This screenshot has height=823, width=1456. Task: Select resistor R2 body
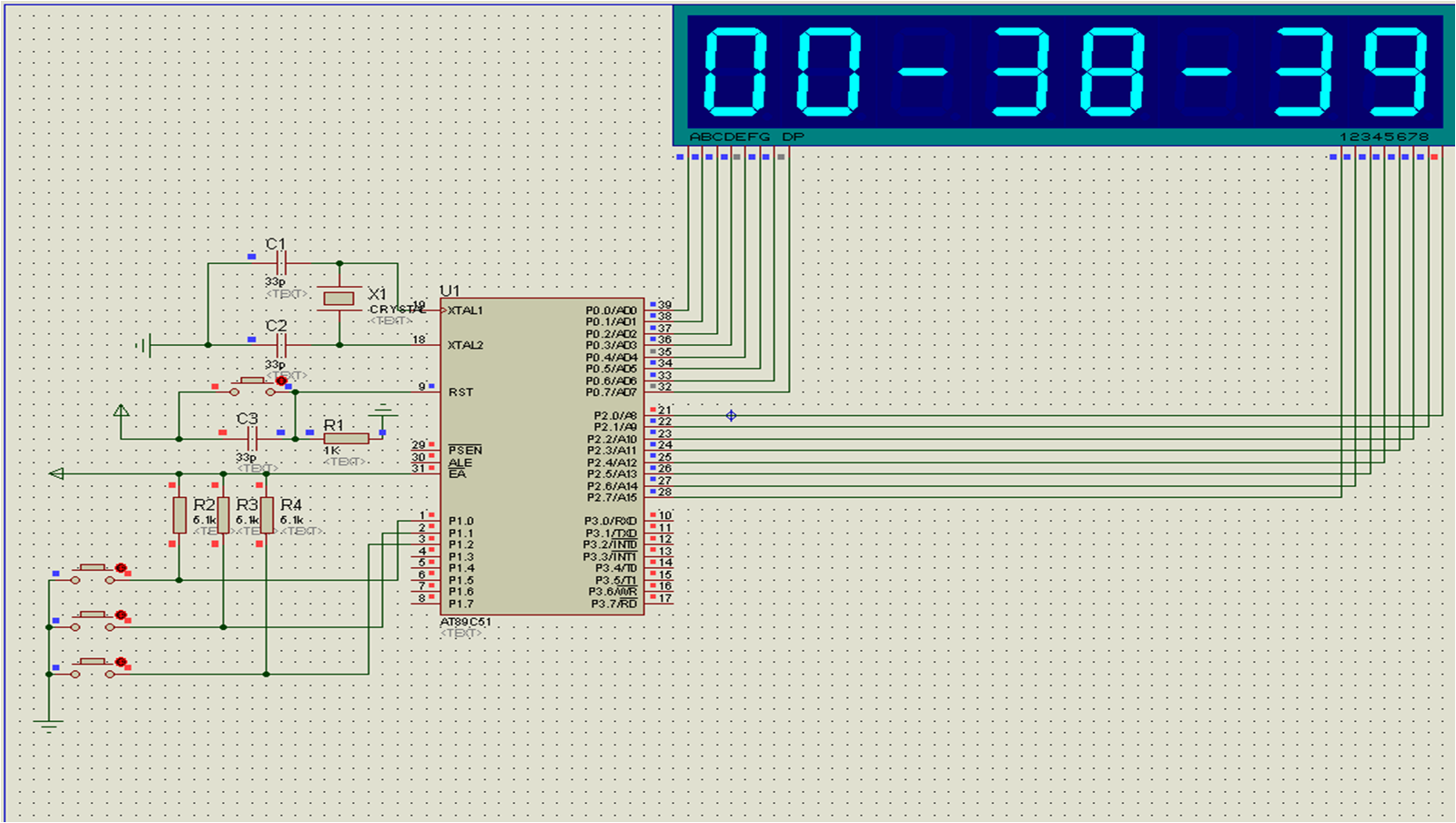pos(179,515)
